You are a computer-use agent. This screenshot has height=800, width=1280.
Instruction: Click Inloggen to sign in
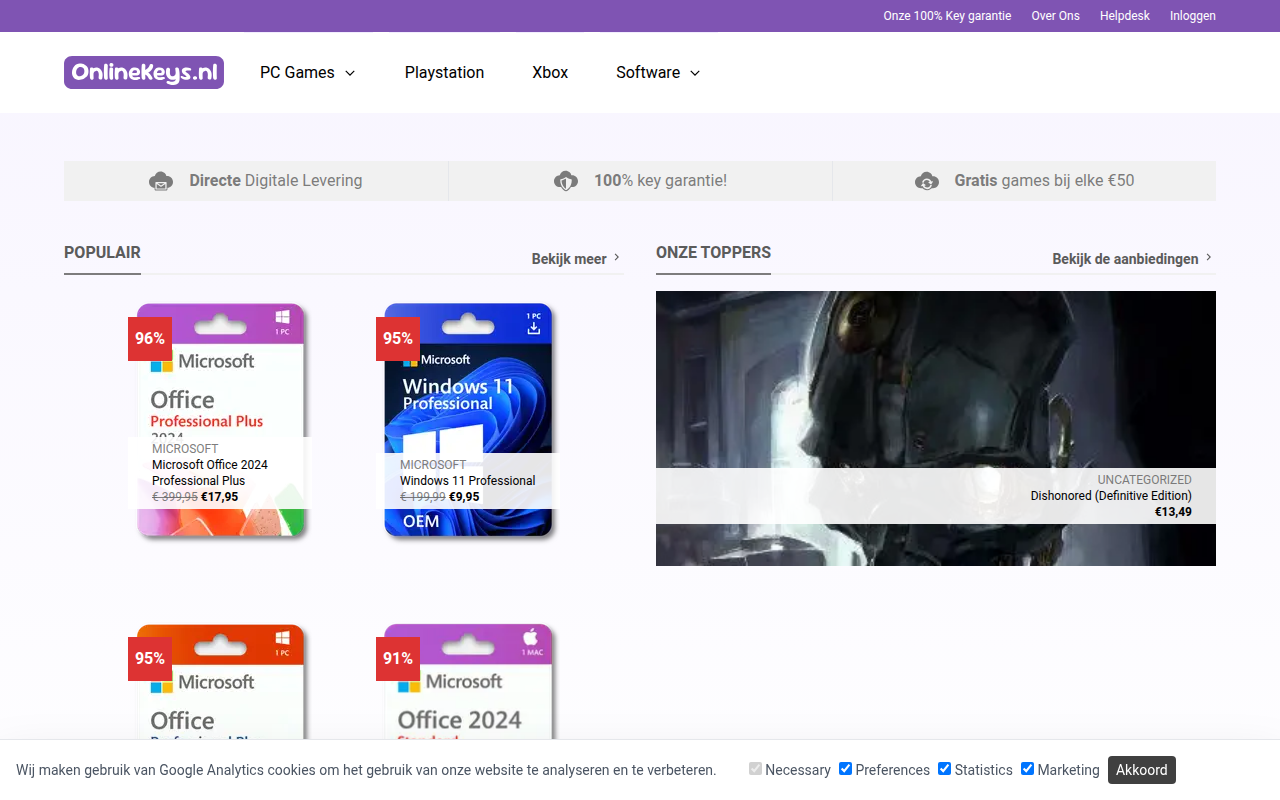[1193, 16]
